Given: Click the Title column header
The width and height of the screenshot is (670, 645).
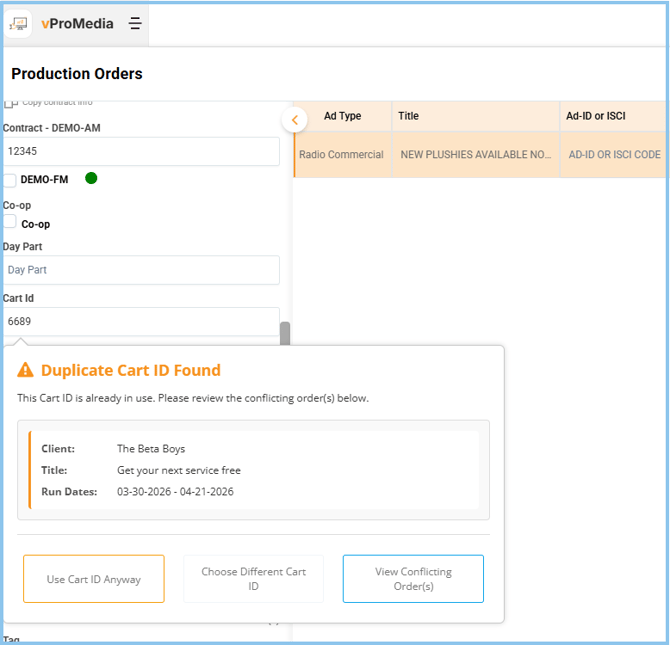Looking at the screenshot, I should (408, 116).
